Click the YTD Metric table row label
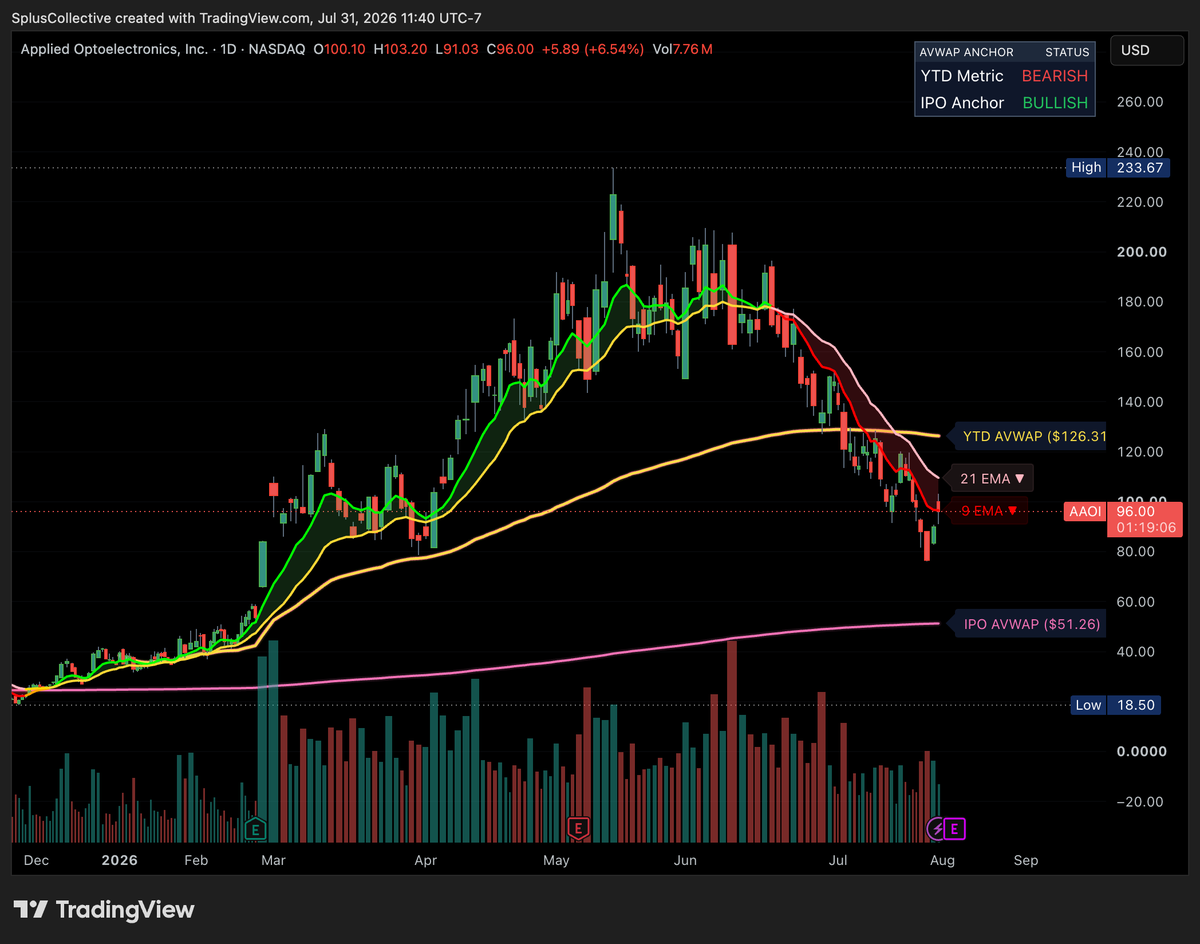The height and width of the screenshot is (944, 1200). 962,76
